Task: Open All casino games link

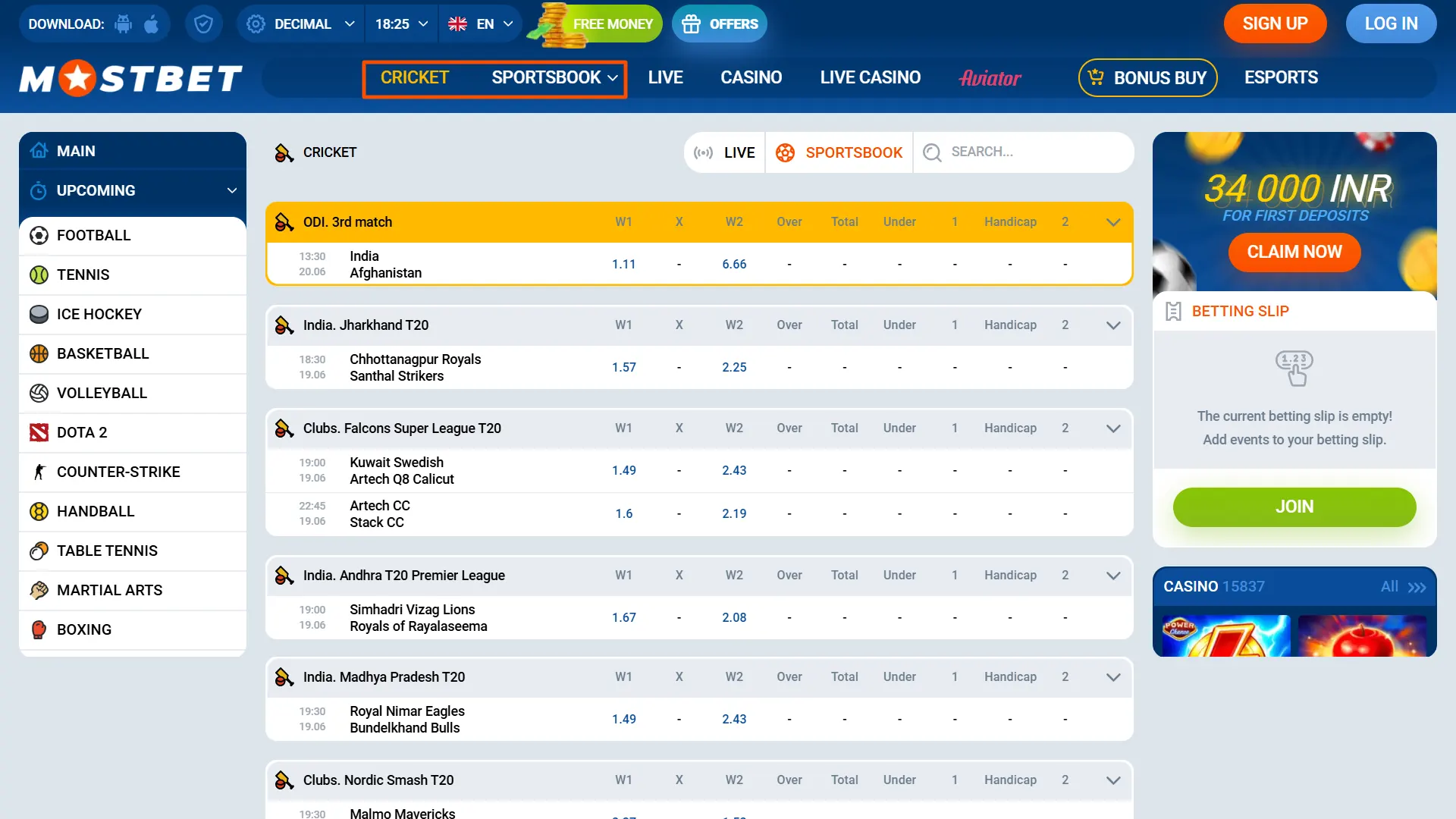Action: [x=1403, y=587]
